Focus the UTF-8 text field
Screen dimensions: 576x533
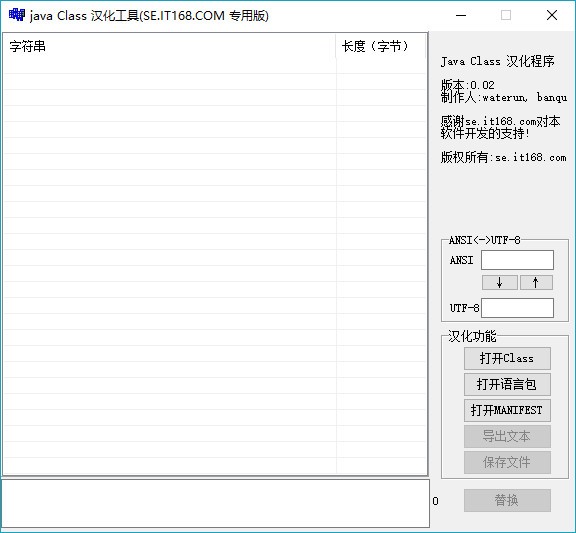coord(517,308)
